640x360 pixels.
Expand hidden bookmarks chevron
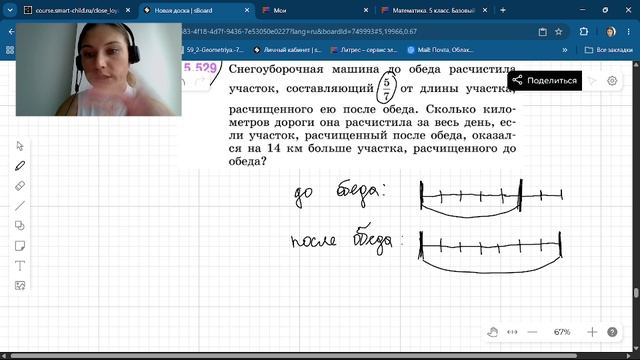pos(565,50)
